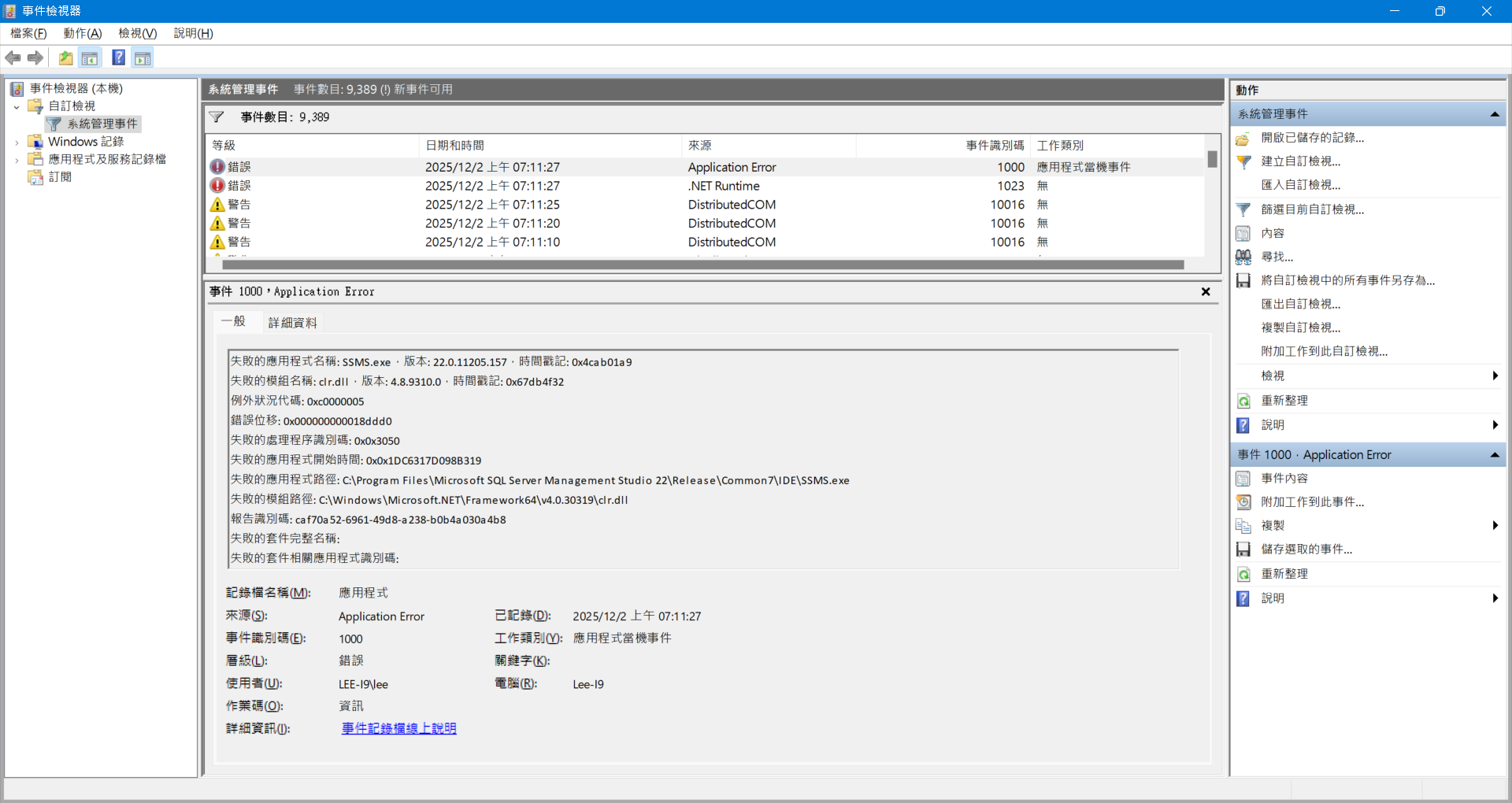Click 建立自訂檢視 action

tap(1300, 161)
